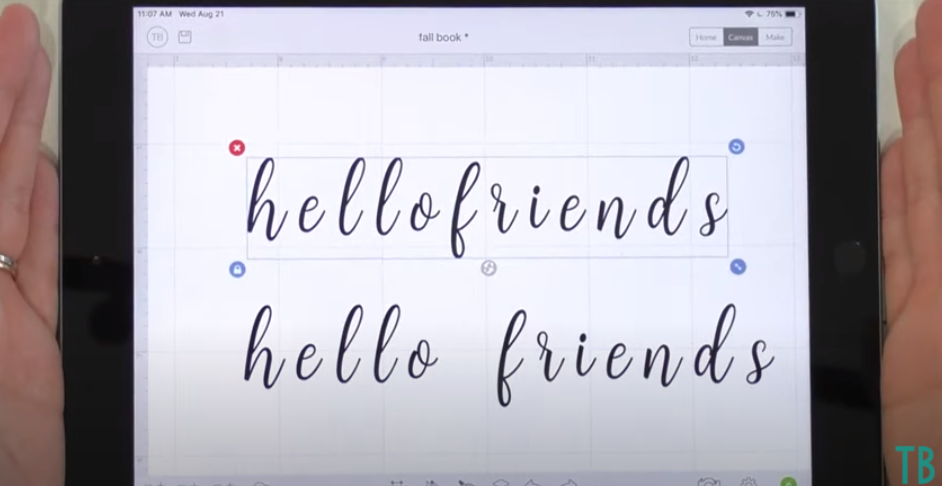942x486 pixels.
Task: Delete selection with red X handle
Action: tap(237, 148)
